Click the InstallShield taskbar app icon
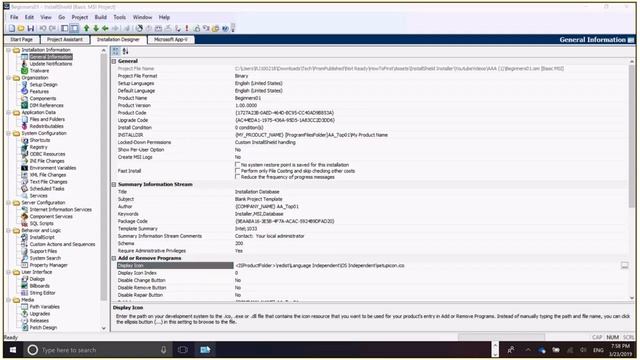 (205, 350)
